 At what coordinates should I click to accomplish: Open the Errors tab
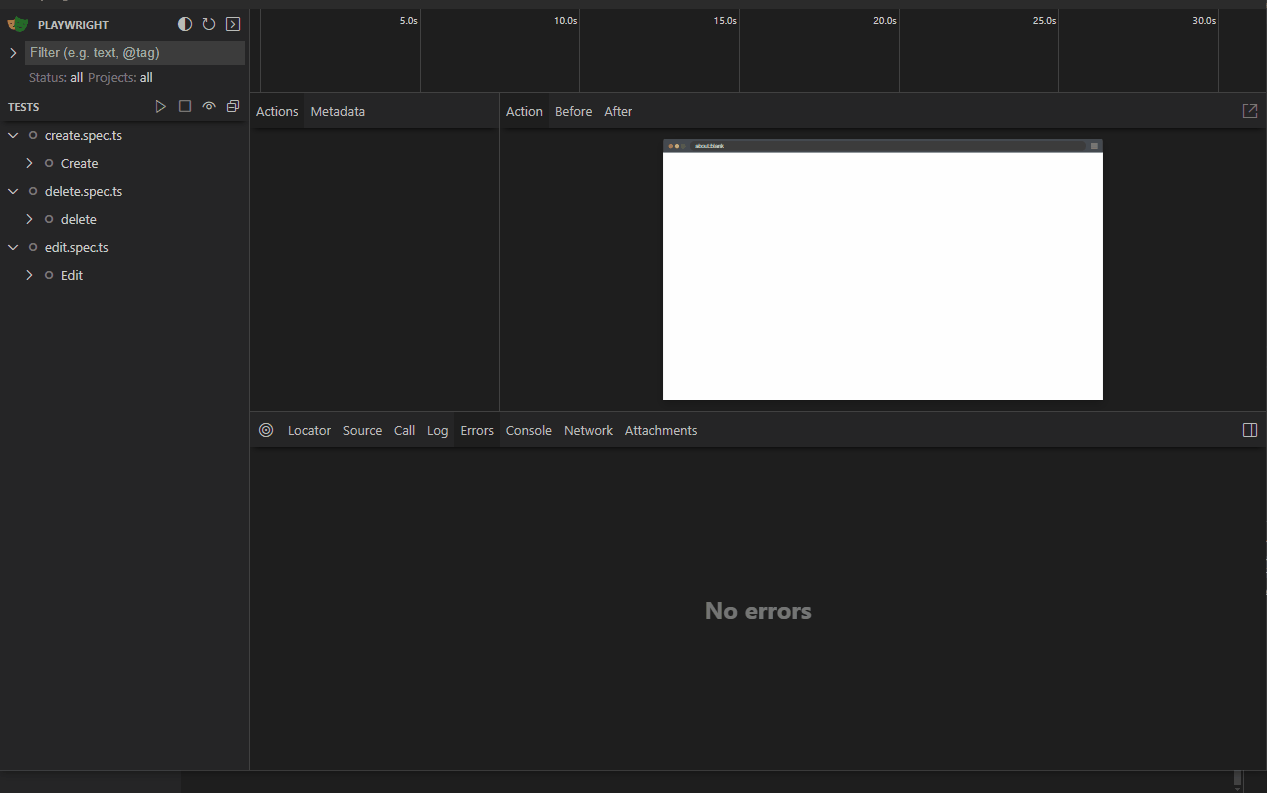click(x=477, y=430)
